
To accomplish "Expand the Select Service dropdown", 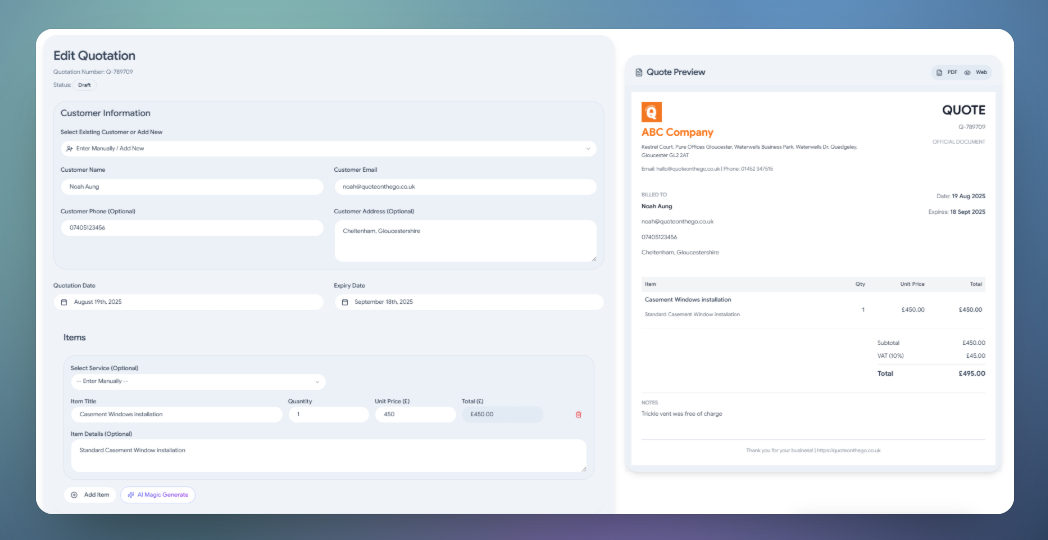I will pyautogui.click(x=199, y=382).
